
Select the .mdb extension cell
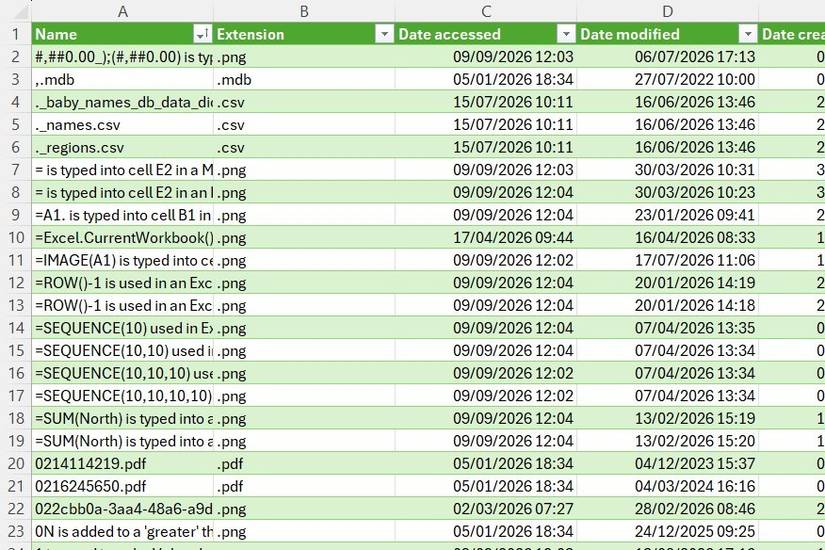click(304, 79)
